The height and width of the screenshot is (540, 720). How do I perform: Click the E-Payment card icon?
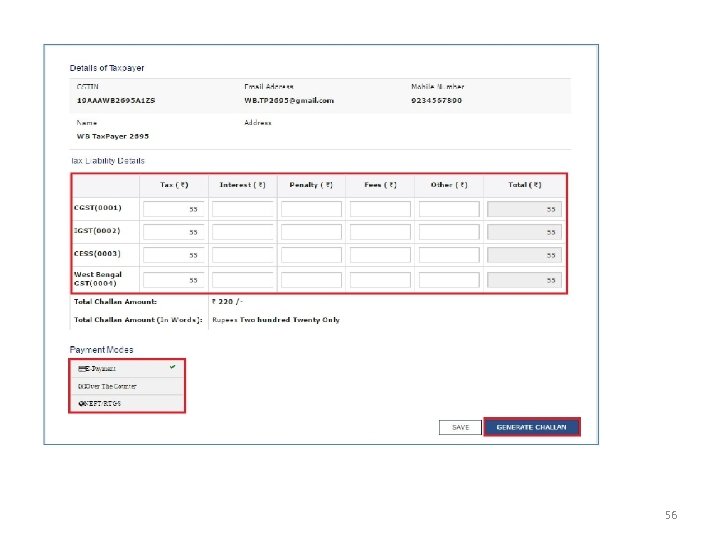pos(82,369)
